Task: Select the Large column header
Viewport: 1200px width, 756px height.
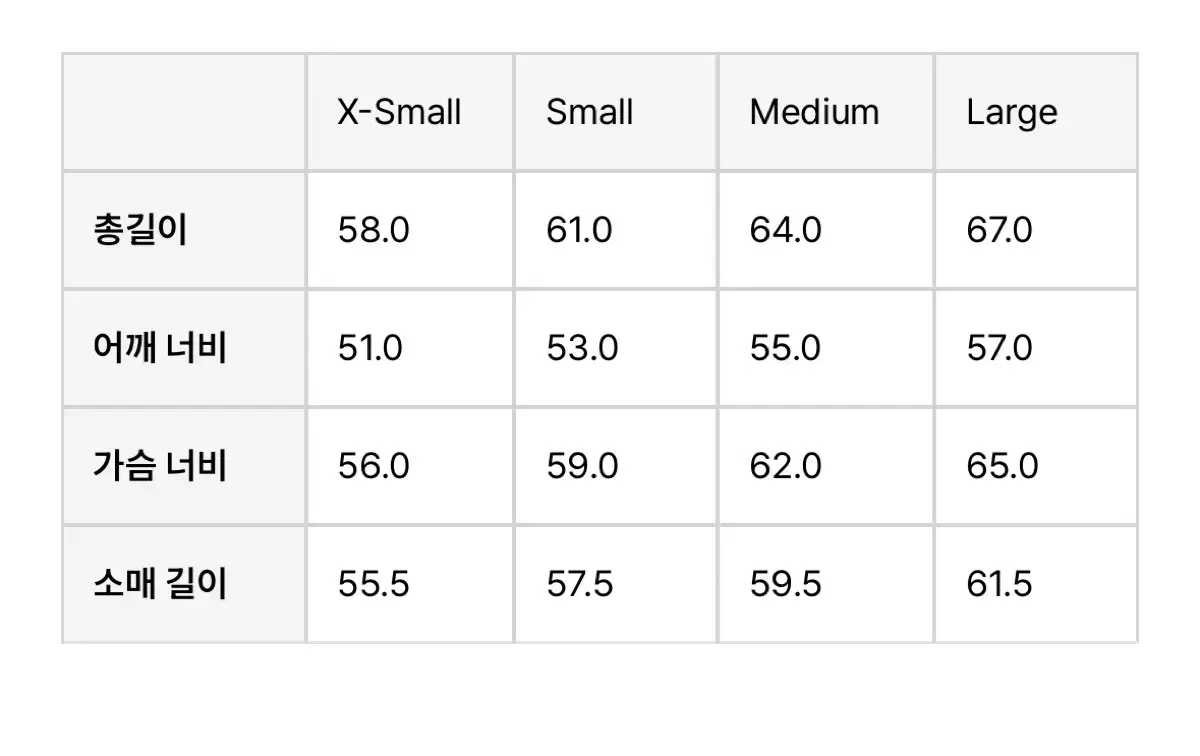Action: tap(1011, 112)
